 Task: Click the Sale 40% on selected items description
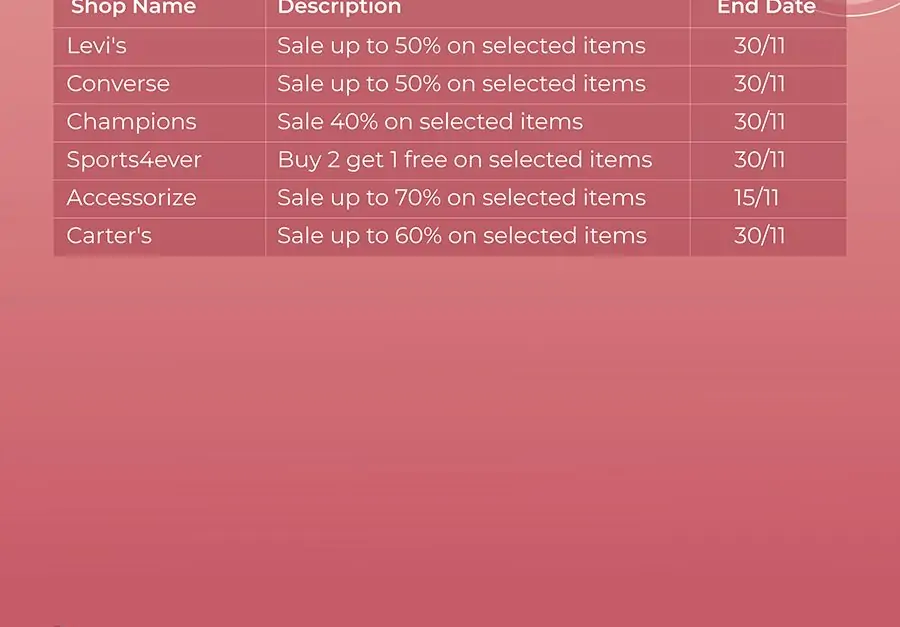tap(430, 122)
